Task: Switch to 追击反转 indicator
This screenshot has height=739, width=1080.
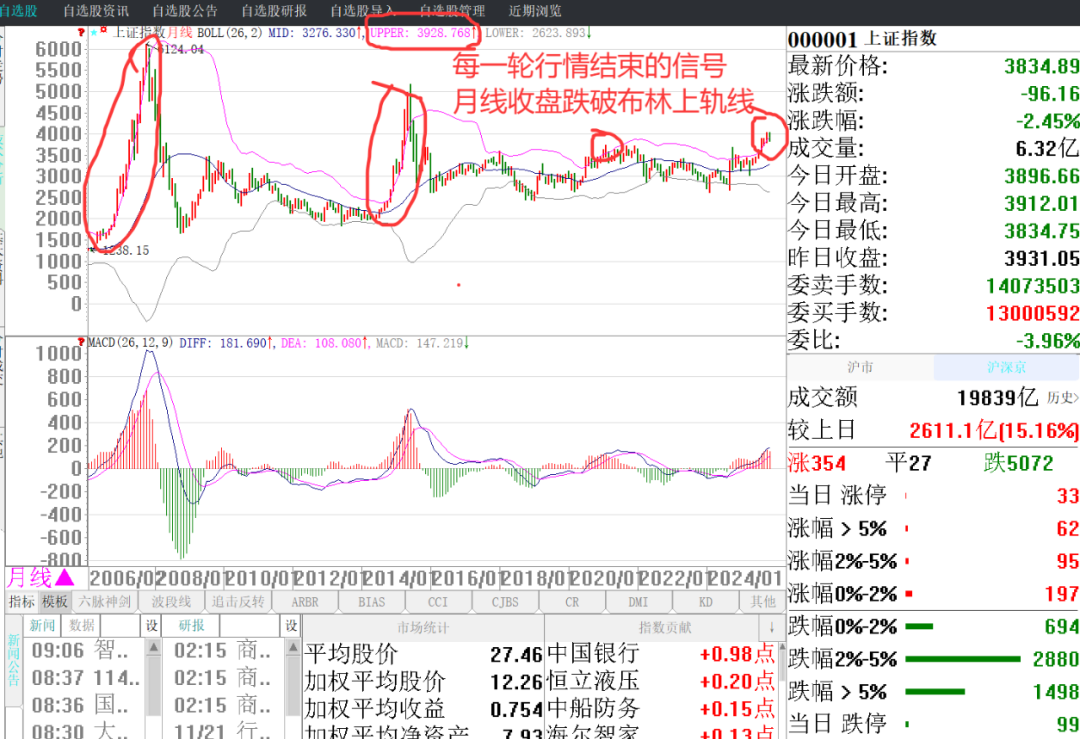Action: tap(238, 601)
